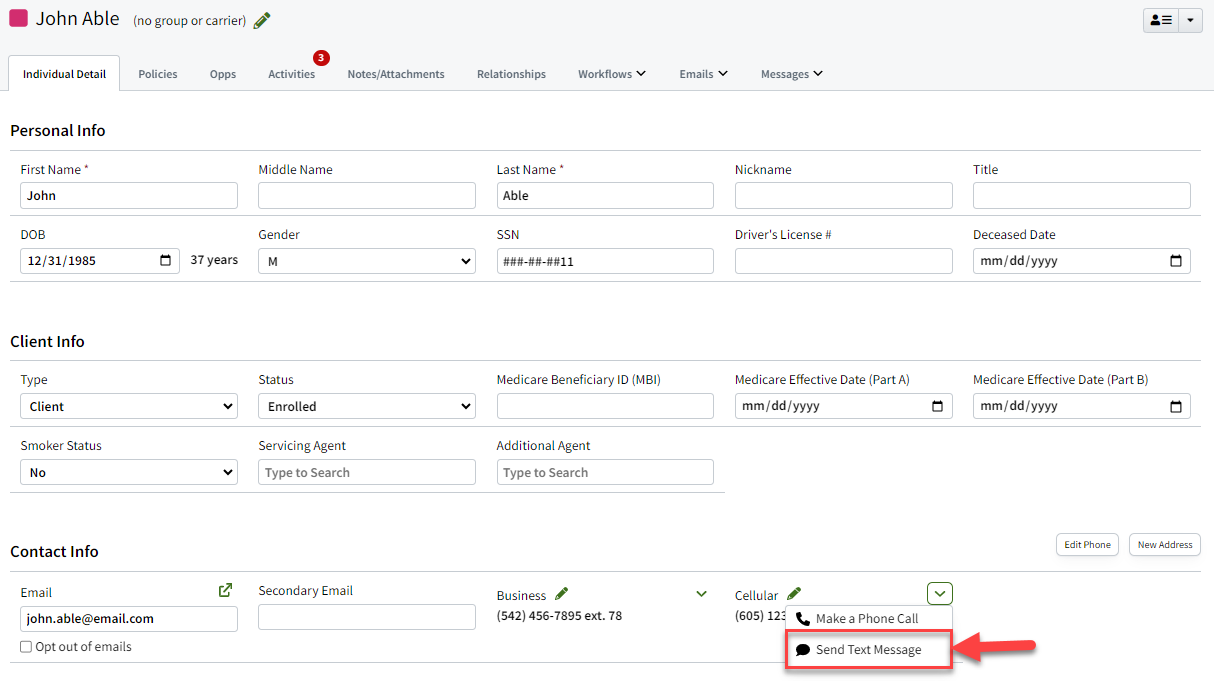Click the pencil icon beside John Able's name

point(262,20)
